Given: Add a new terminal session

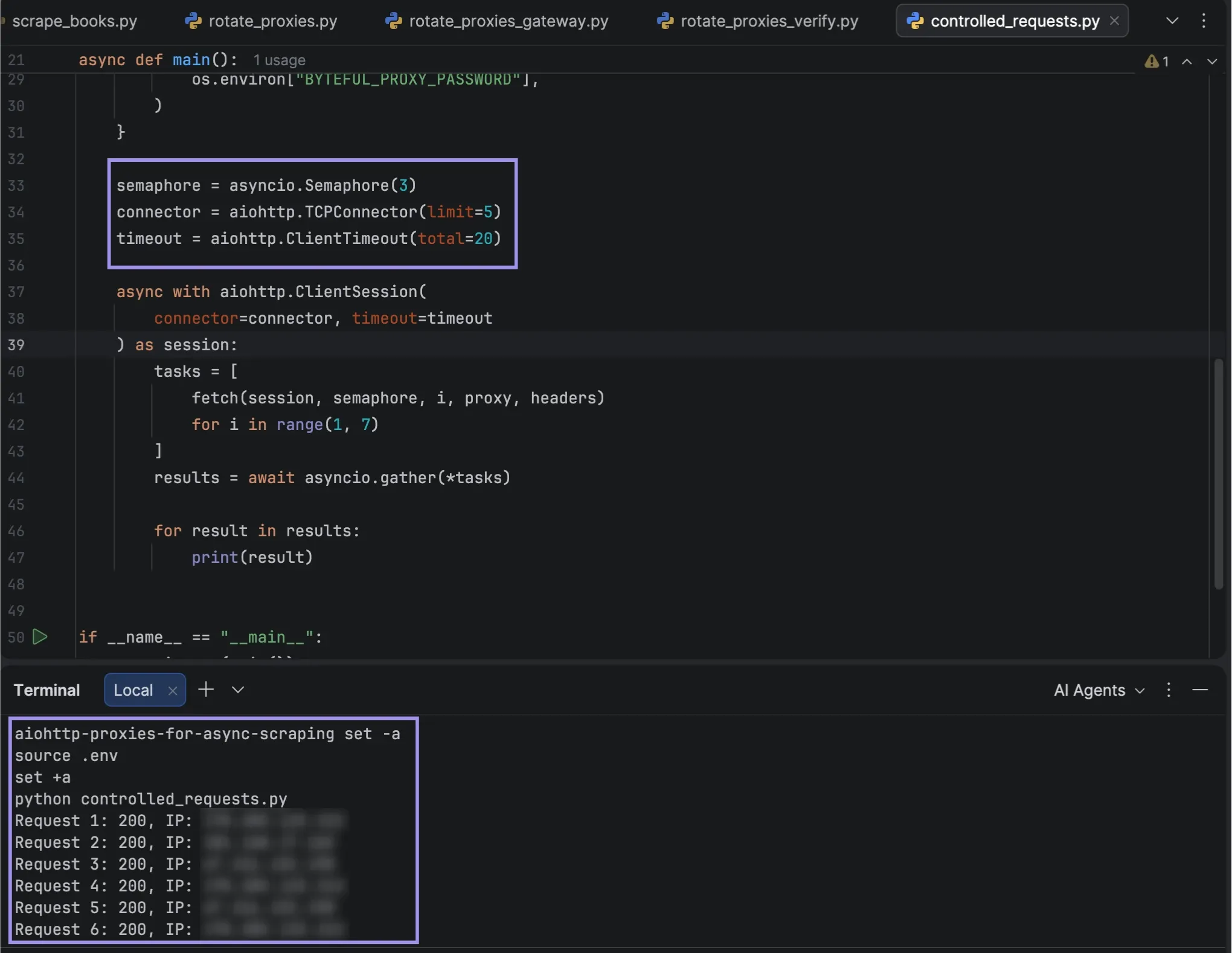Looking at the screenshot, I should [x=206, y=689].
